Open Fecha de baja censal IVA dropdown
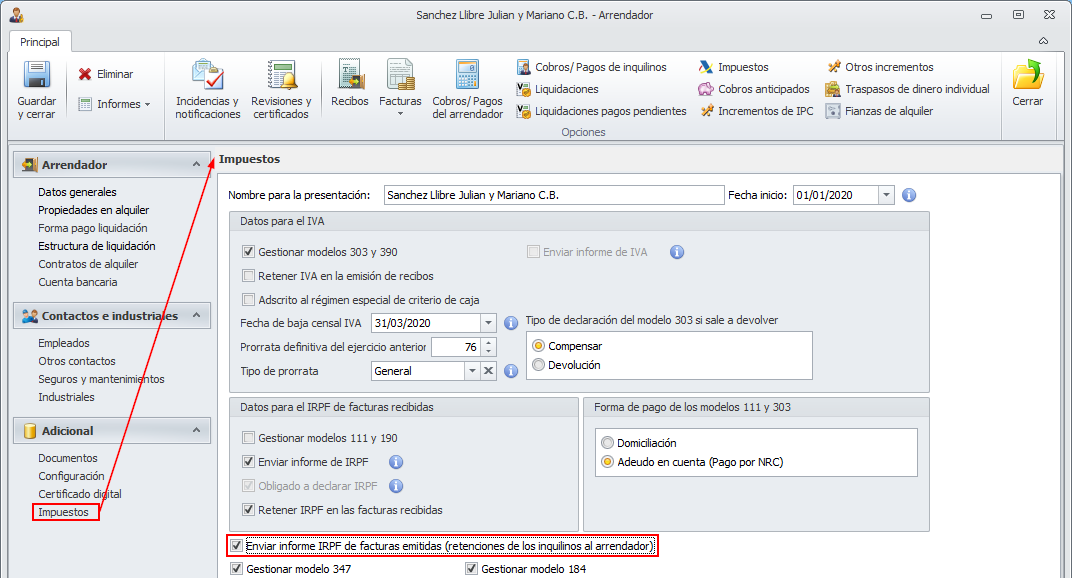The width and height of the screenshot is (1072, 578). pos(488,323)
